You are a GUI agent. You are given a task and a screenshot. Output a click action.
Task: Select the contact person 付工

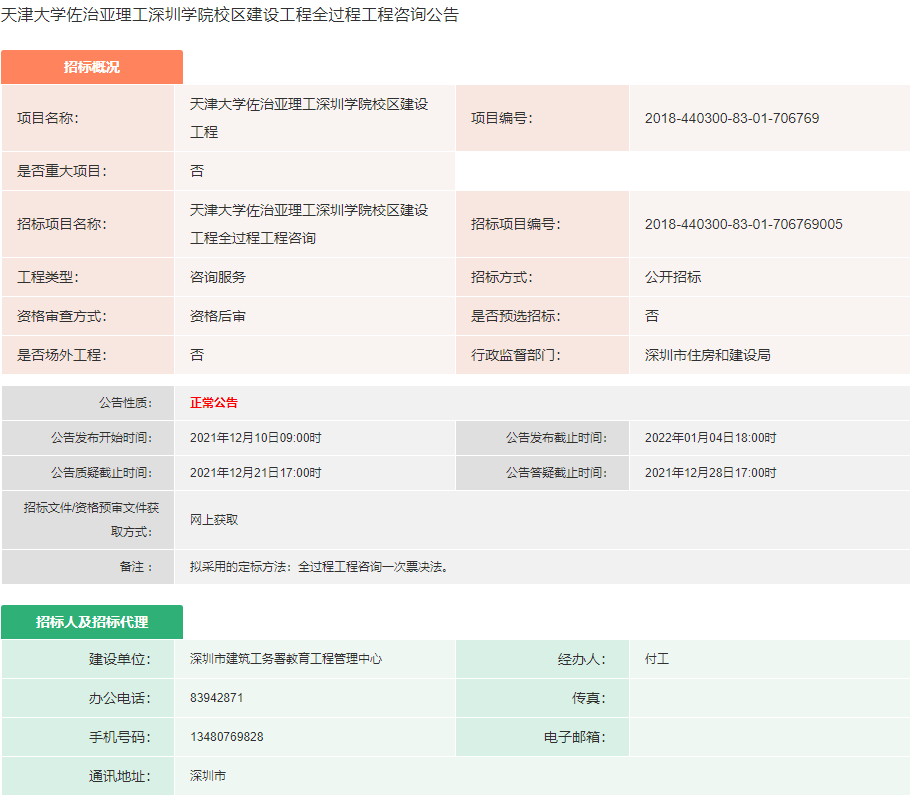point(651,660)
